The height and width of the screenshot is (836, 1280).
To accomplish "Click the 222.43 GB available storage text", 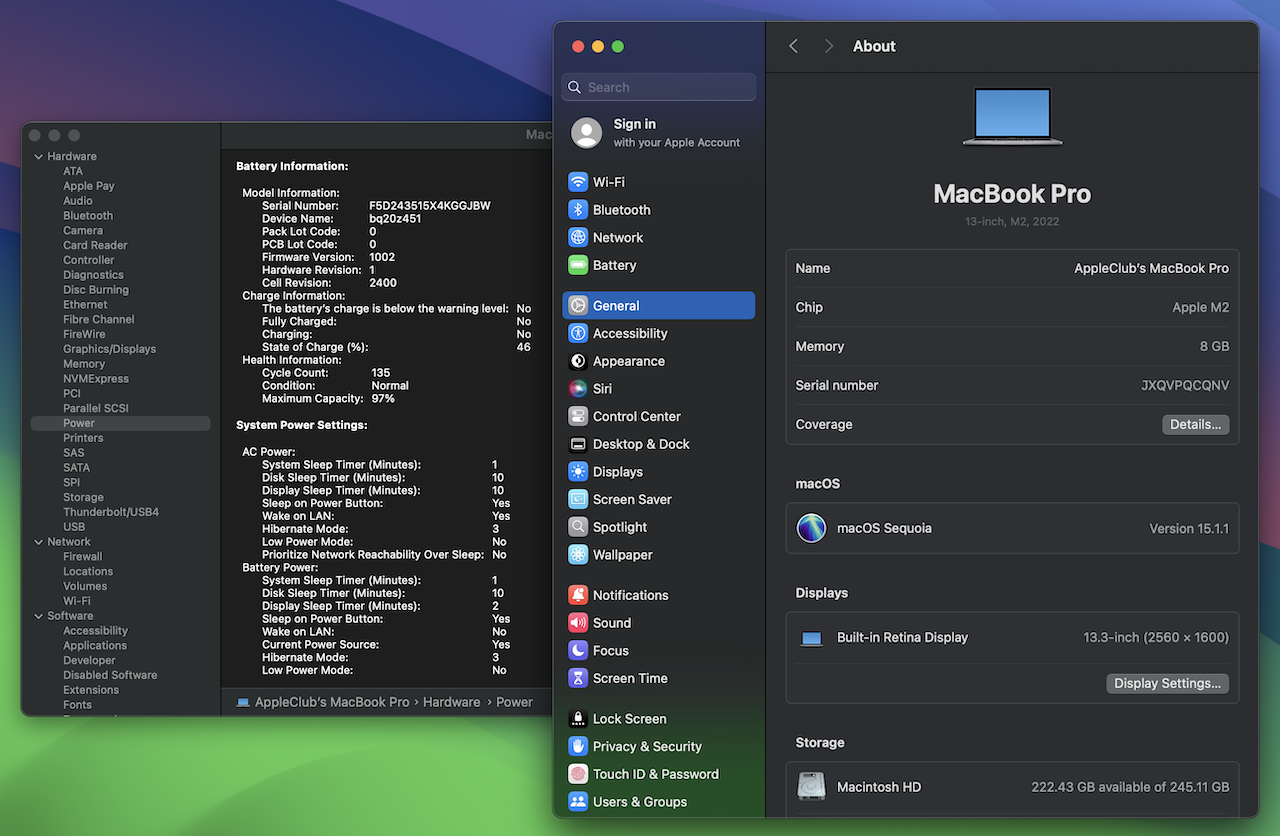I will 1130,788.
